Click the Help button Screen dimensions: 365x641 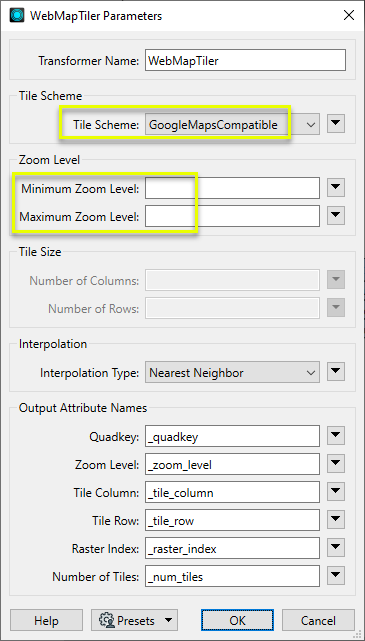[46, 620]
